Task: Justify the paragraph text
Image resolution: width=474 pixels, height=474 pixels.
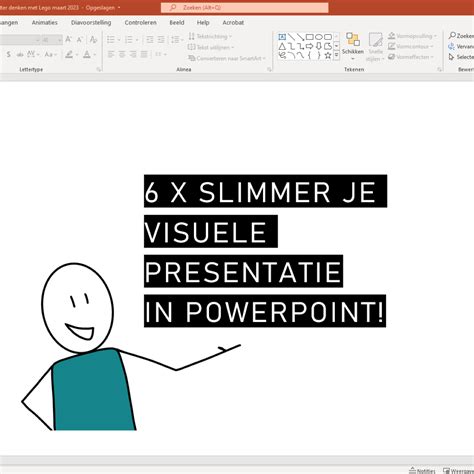Action: pos(144,54)
